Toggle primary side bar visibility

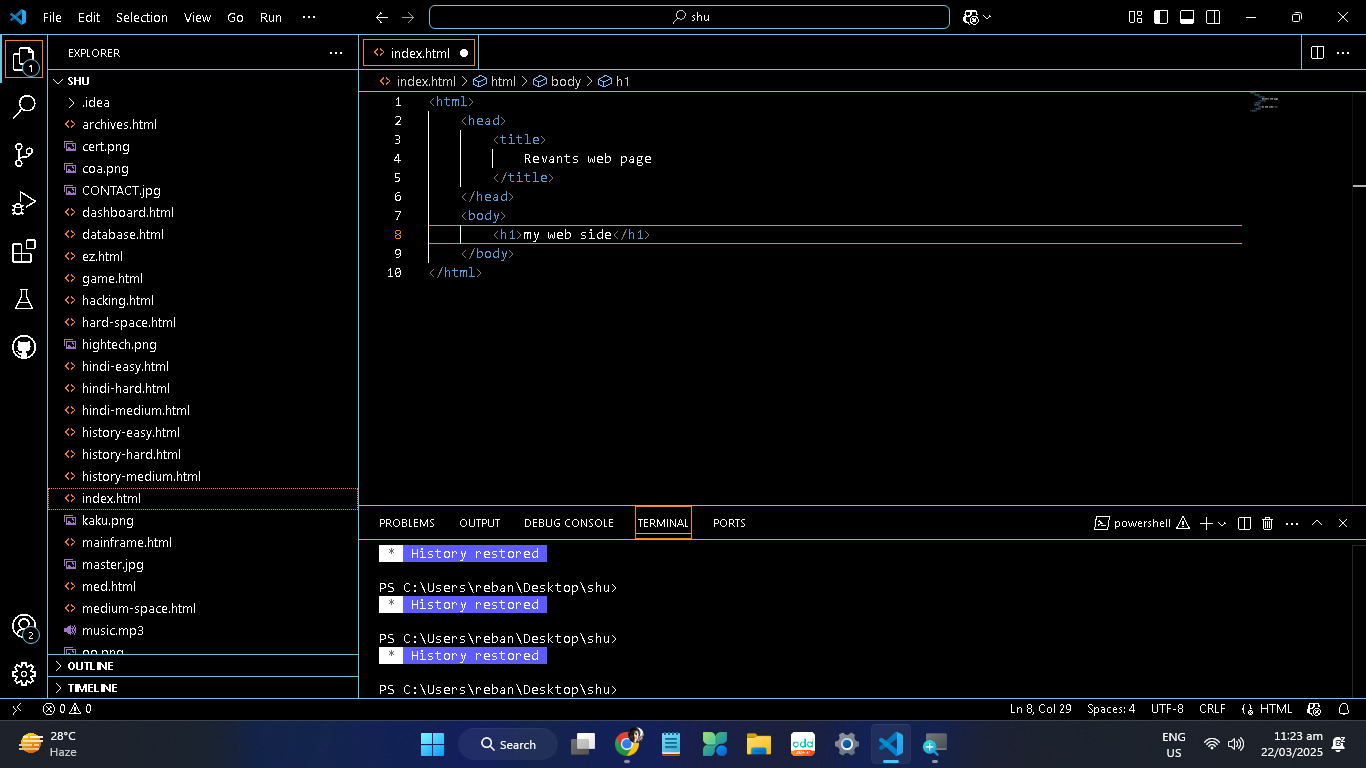[1161, 17]
